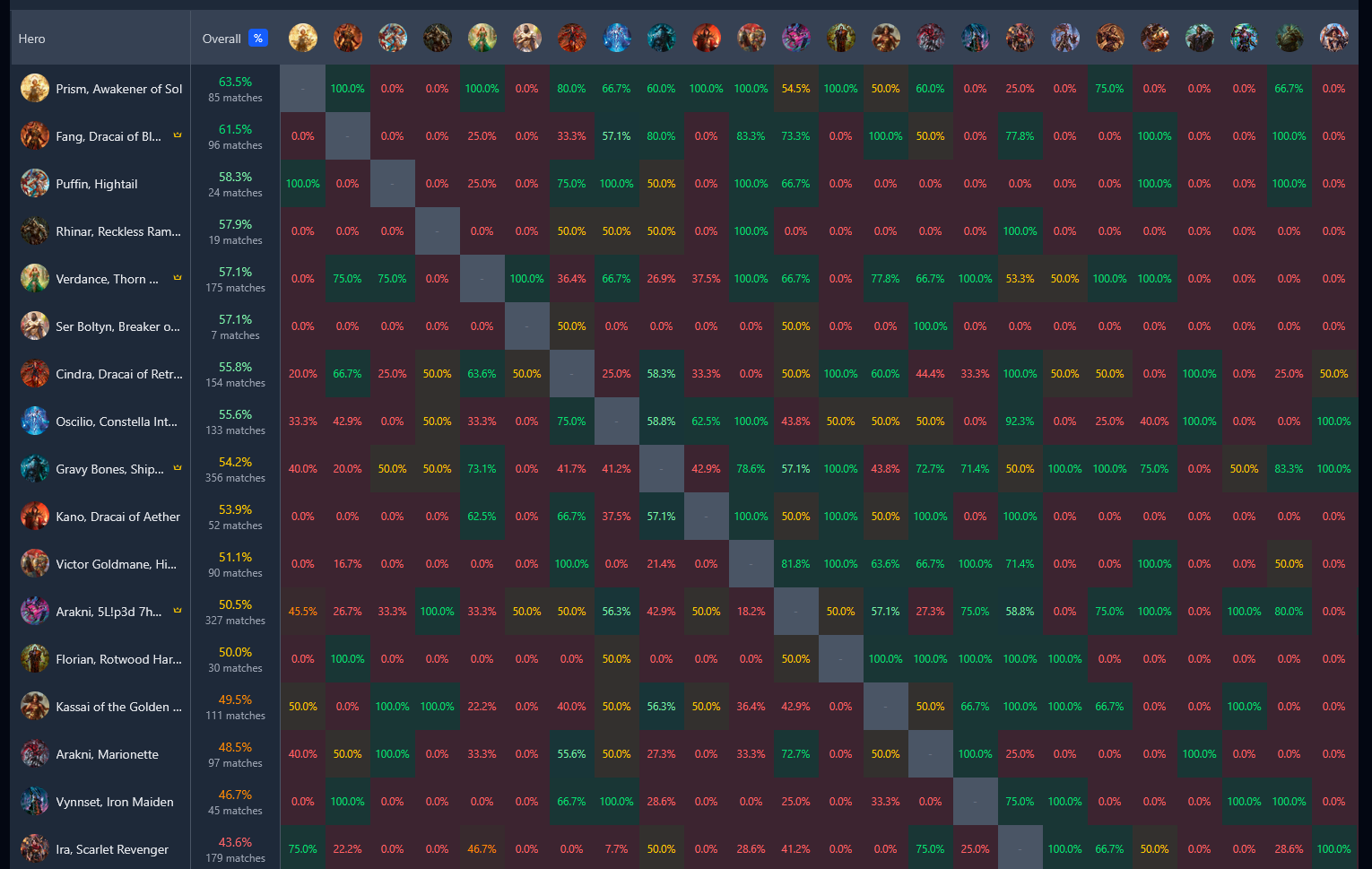Select Verdance avatar in the column header
This screenshot has width=1372, height=869.
coord(482,38)
